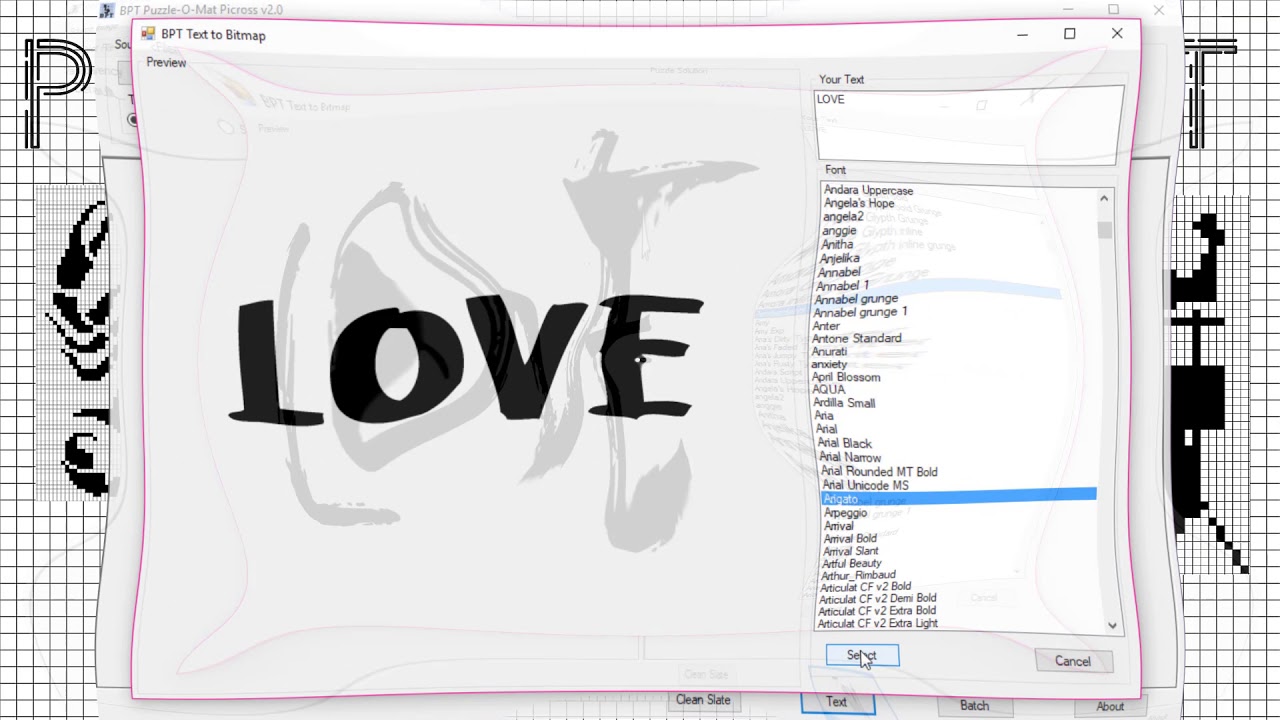The image size is (1280, 720).
Task: Select the anxiety font
Action: (829, 364)
